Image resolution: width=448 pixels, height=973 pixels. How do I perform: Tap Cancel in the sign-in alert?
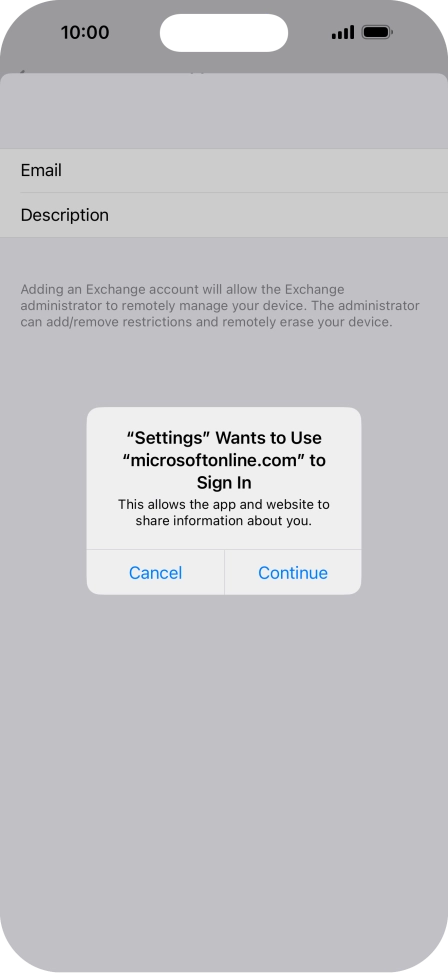click(x=155, y=572)
